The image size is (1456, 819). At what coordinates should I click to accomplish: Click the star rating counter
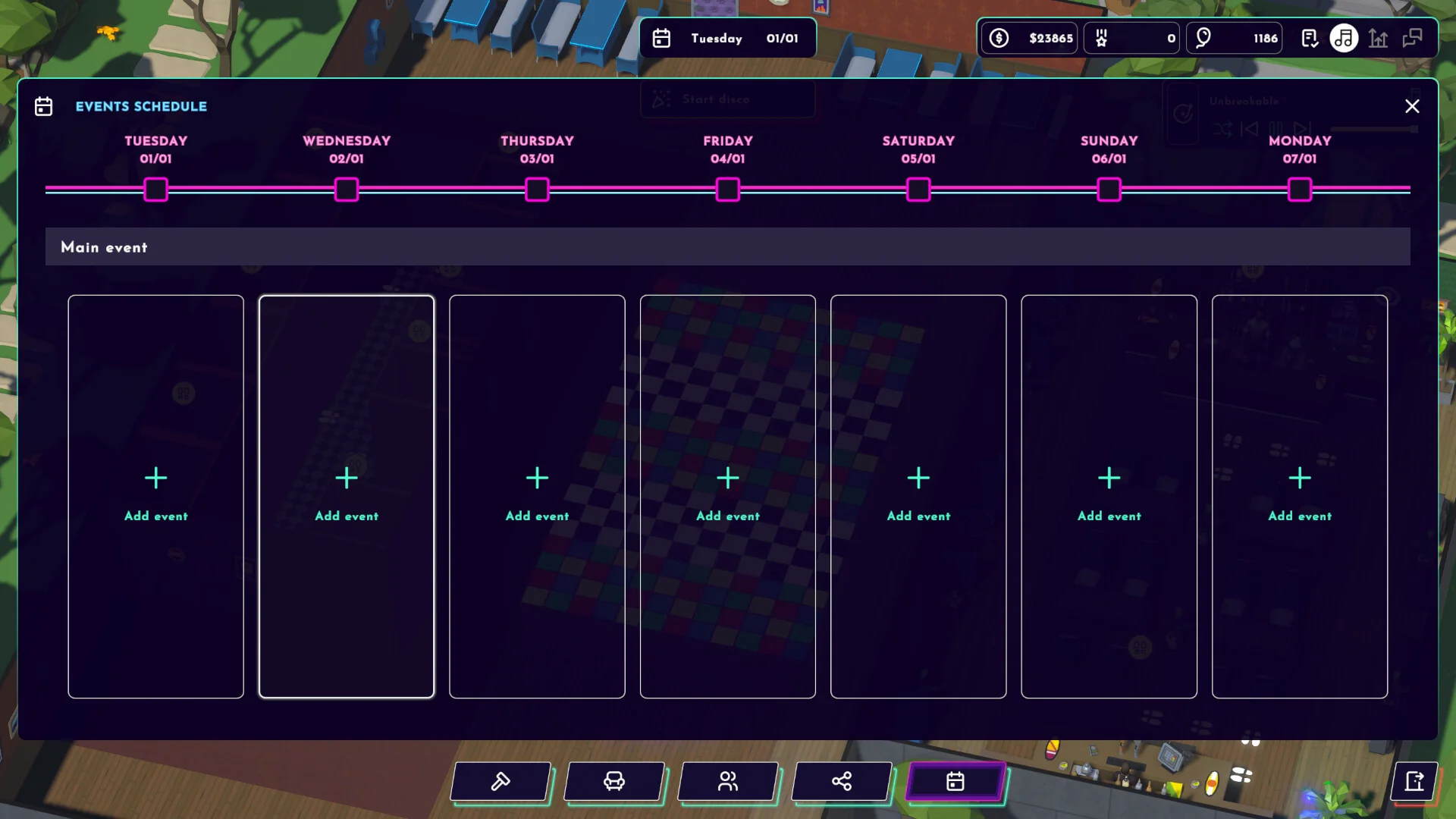pos(1131,38)
